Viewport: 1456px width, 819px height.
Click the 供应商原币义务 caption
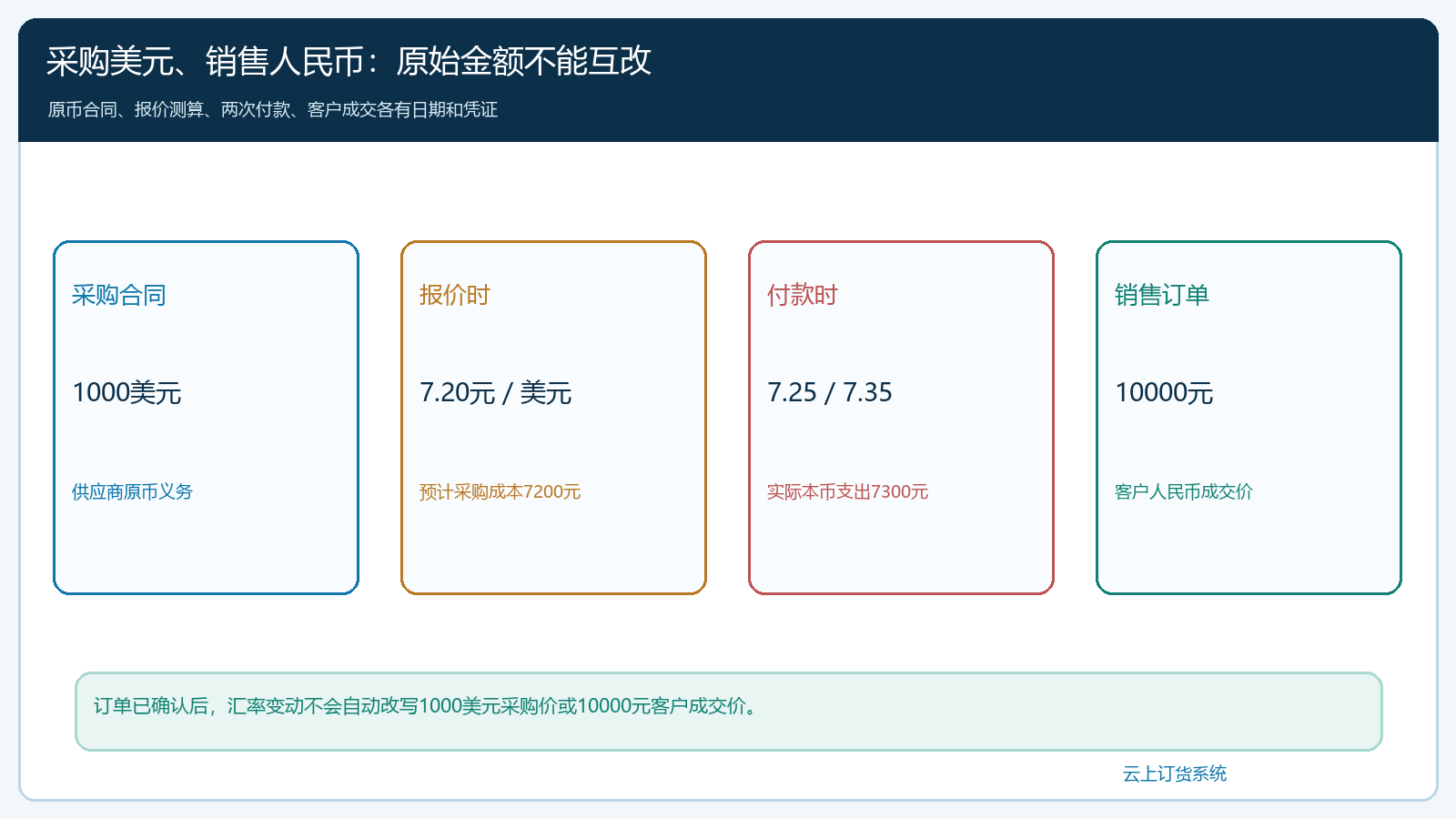[132, 491]
